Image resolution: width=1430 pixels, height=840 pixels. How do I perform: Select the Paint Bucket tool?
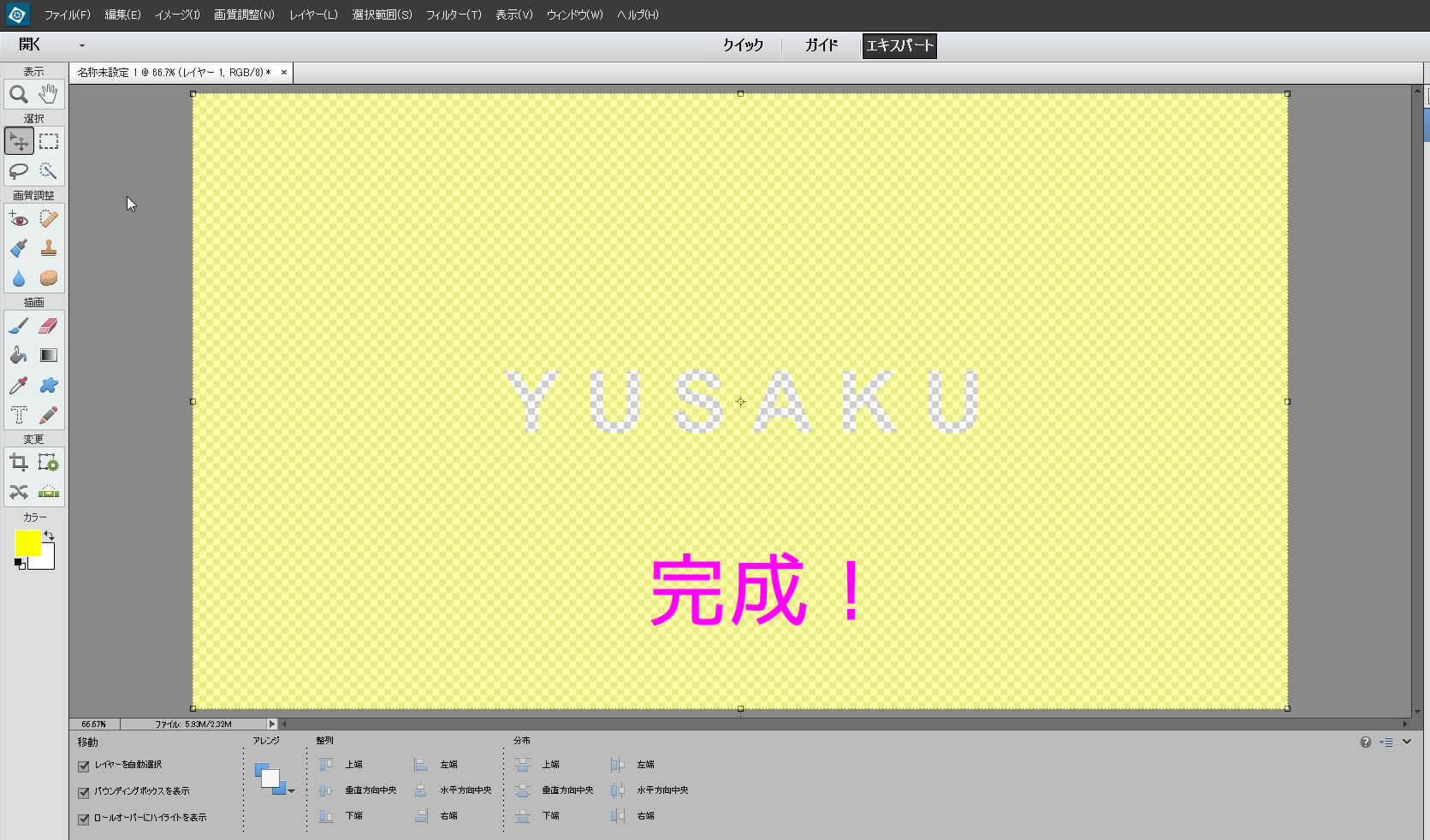click(19, 356)
